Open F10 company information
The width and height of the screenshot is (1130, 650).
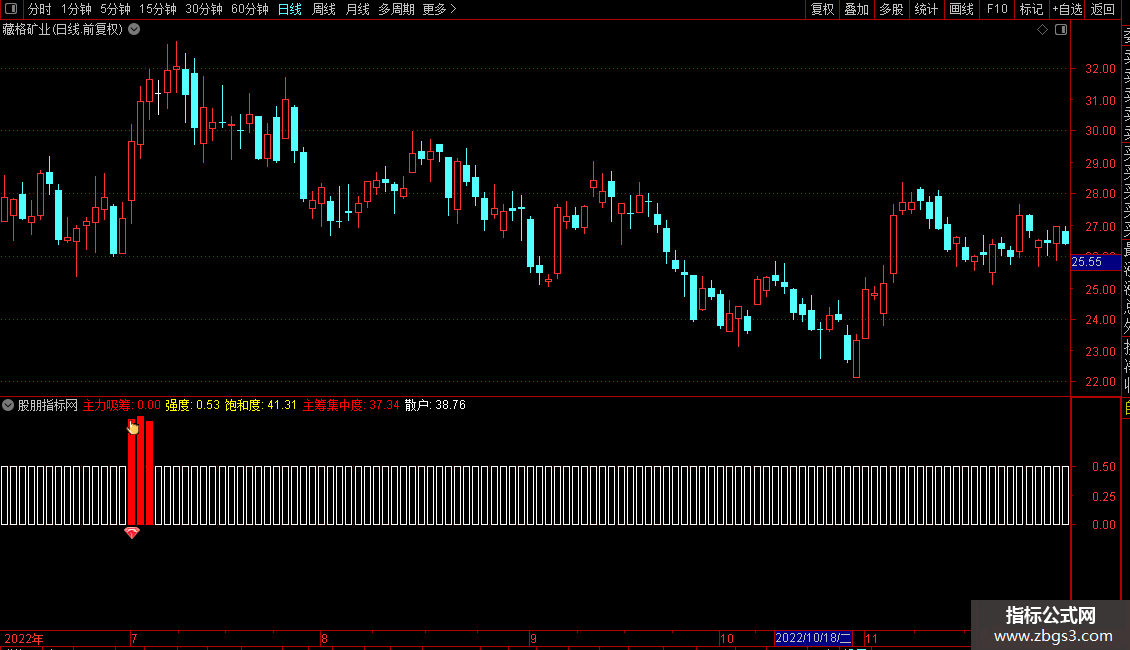tap(997, 9)
